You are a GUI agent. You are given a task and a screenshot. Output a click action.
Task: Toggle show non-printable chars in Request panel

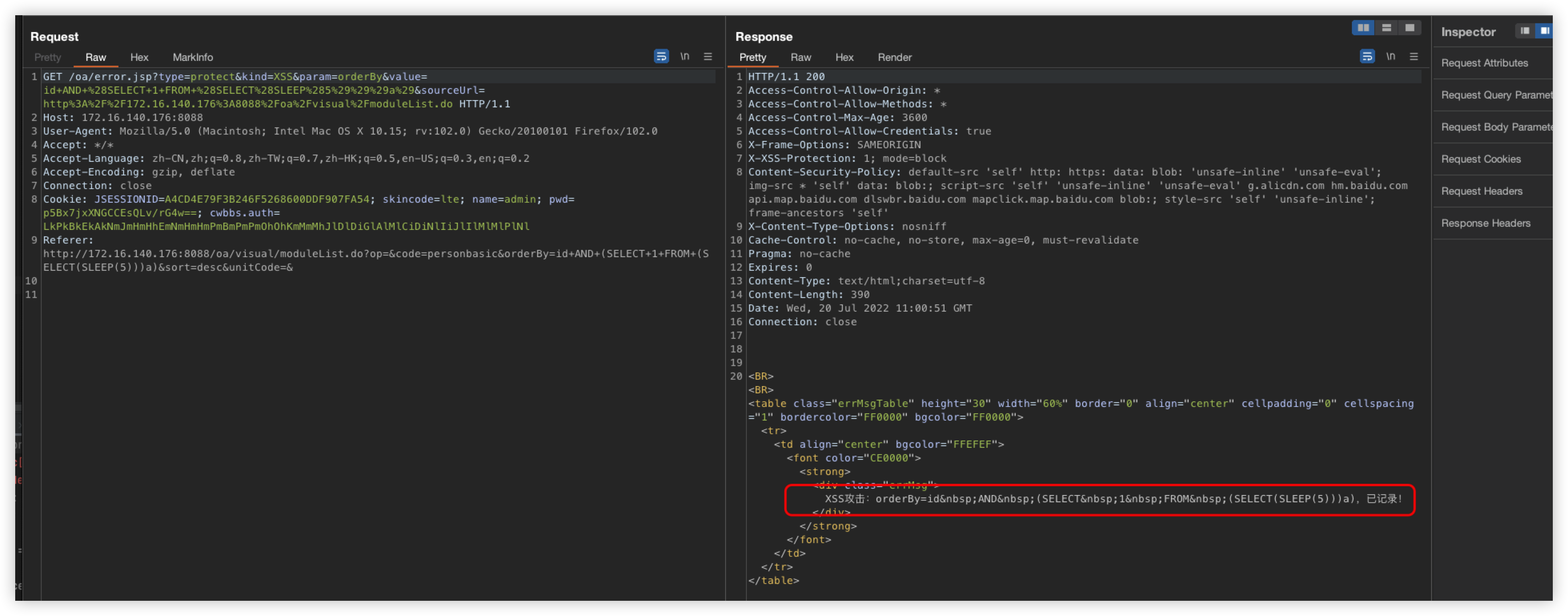(685, 56)
